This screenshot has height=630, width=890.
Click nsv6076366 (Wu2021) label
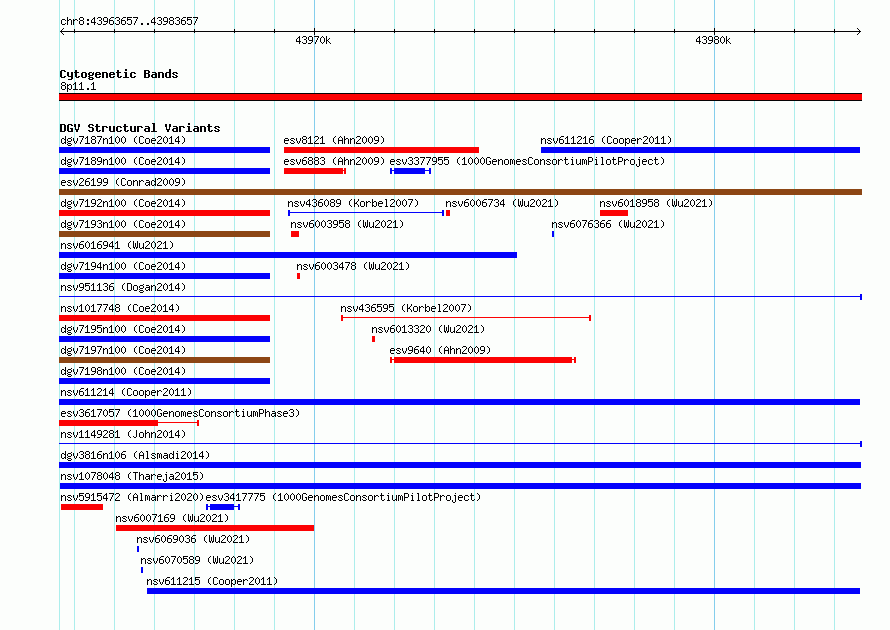(608, 224)
